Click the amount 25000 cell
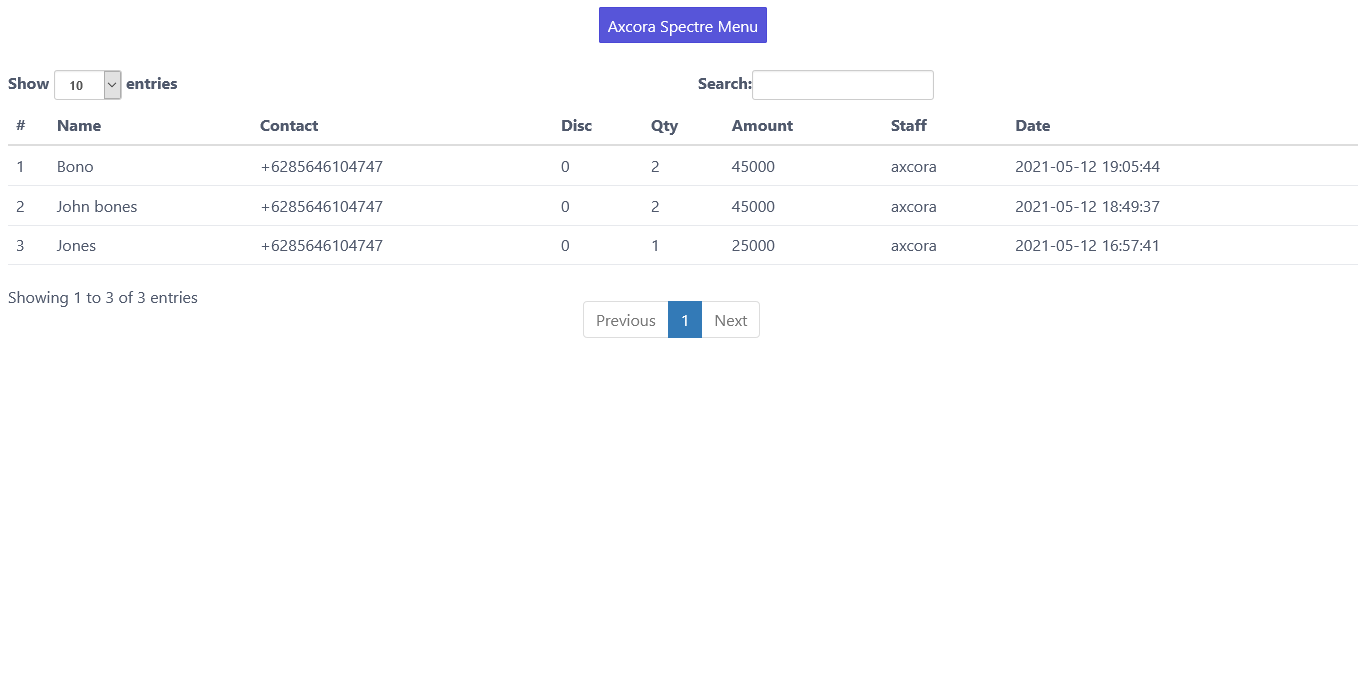 (753, 246)
